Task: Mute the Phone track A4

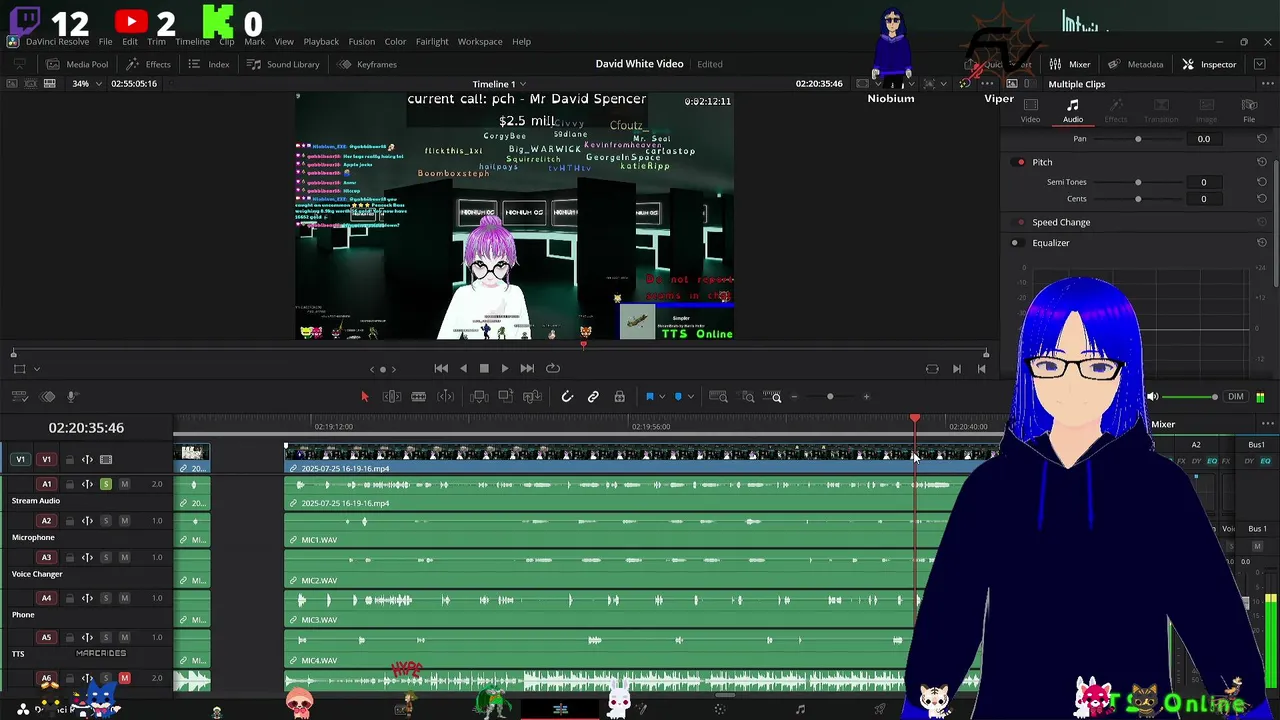Action: [124, 598]
